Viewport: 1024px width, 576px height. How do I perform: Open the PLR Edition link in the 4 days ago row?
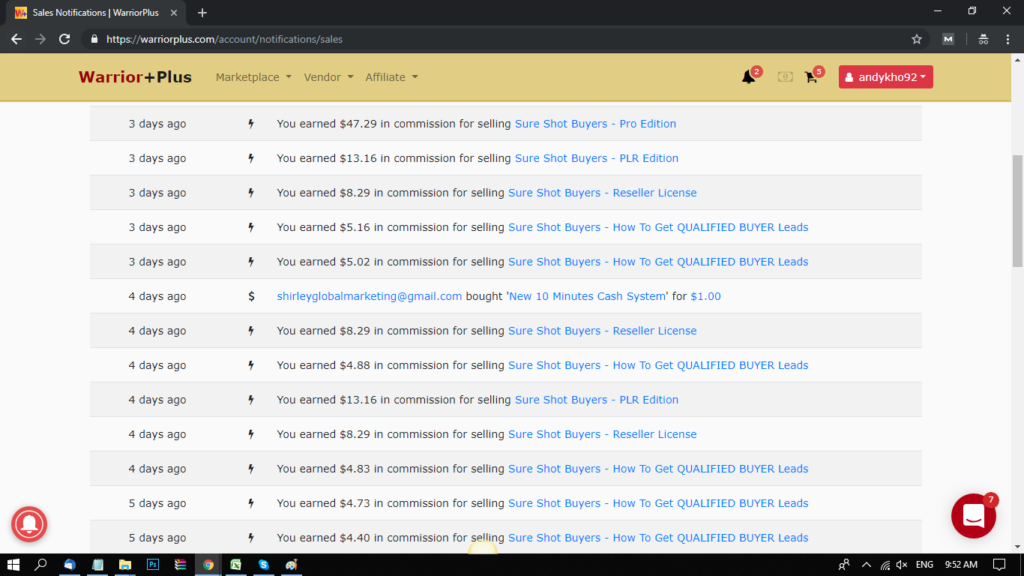point(596,400)
